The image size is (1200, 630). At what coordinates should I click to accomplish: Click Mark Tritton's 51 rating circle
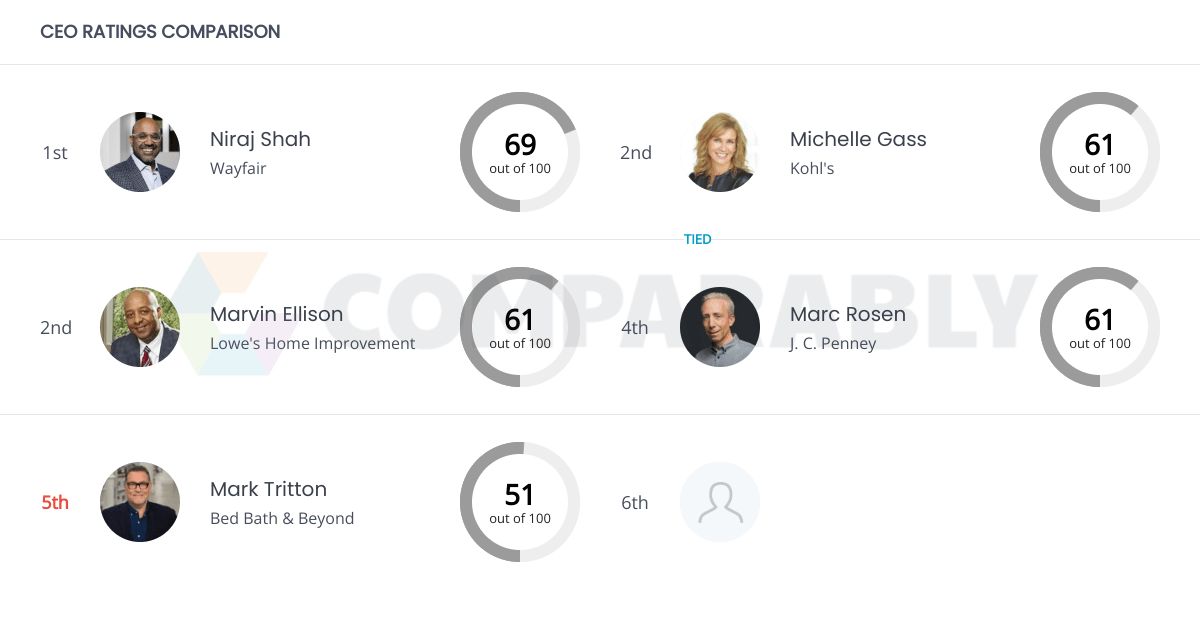pyautogui.click(x=520, y=502)
